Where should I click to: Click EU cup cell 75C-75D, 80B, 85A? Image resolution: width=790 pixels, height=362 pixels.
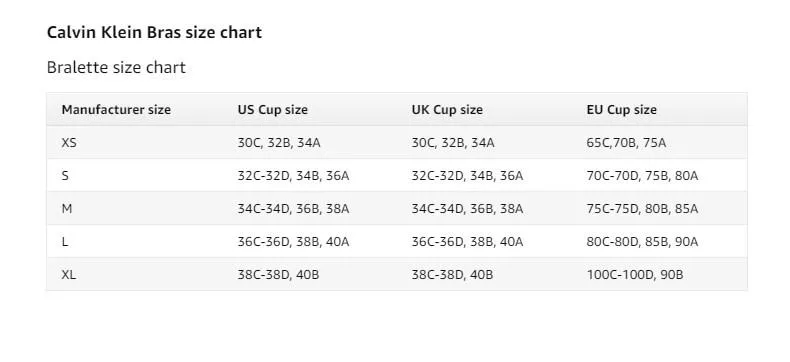(642, 209)
